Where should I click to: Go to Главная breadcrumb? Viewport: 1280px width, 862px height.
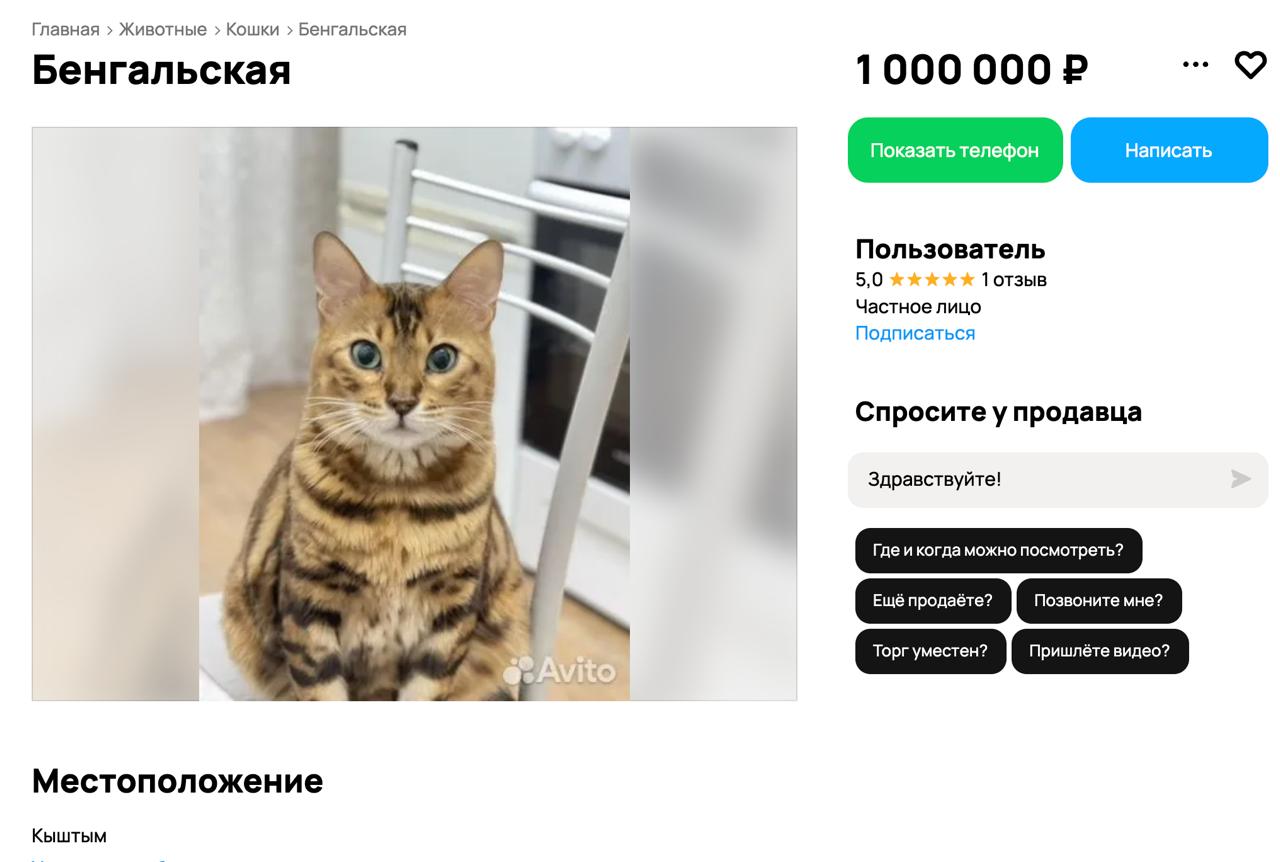pyautogui.click(x=66, y=29)
